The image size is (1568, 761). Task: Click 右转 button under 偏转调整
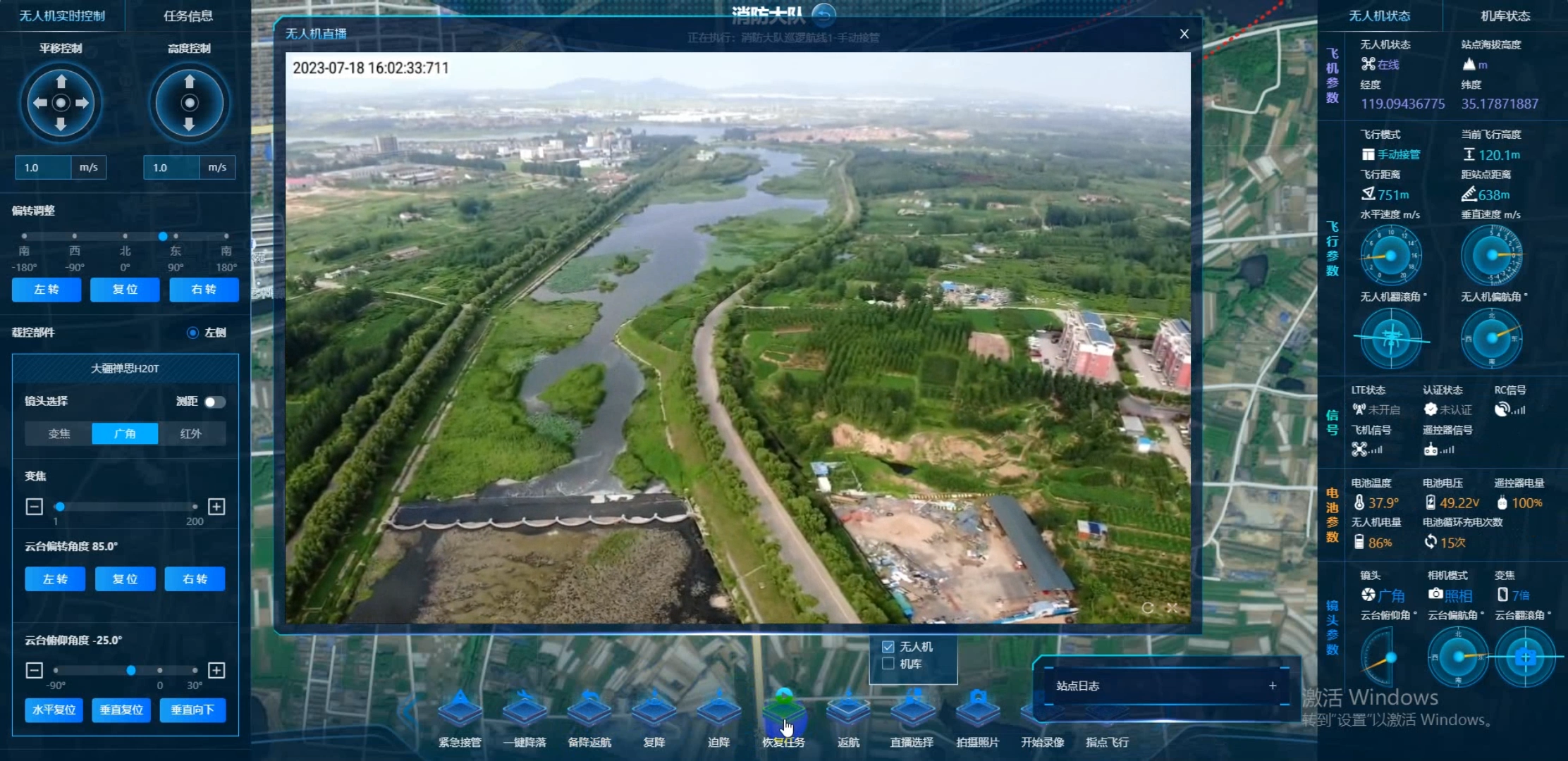[204, 290]
